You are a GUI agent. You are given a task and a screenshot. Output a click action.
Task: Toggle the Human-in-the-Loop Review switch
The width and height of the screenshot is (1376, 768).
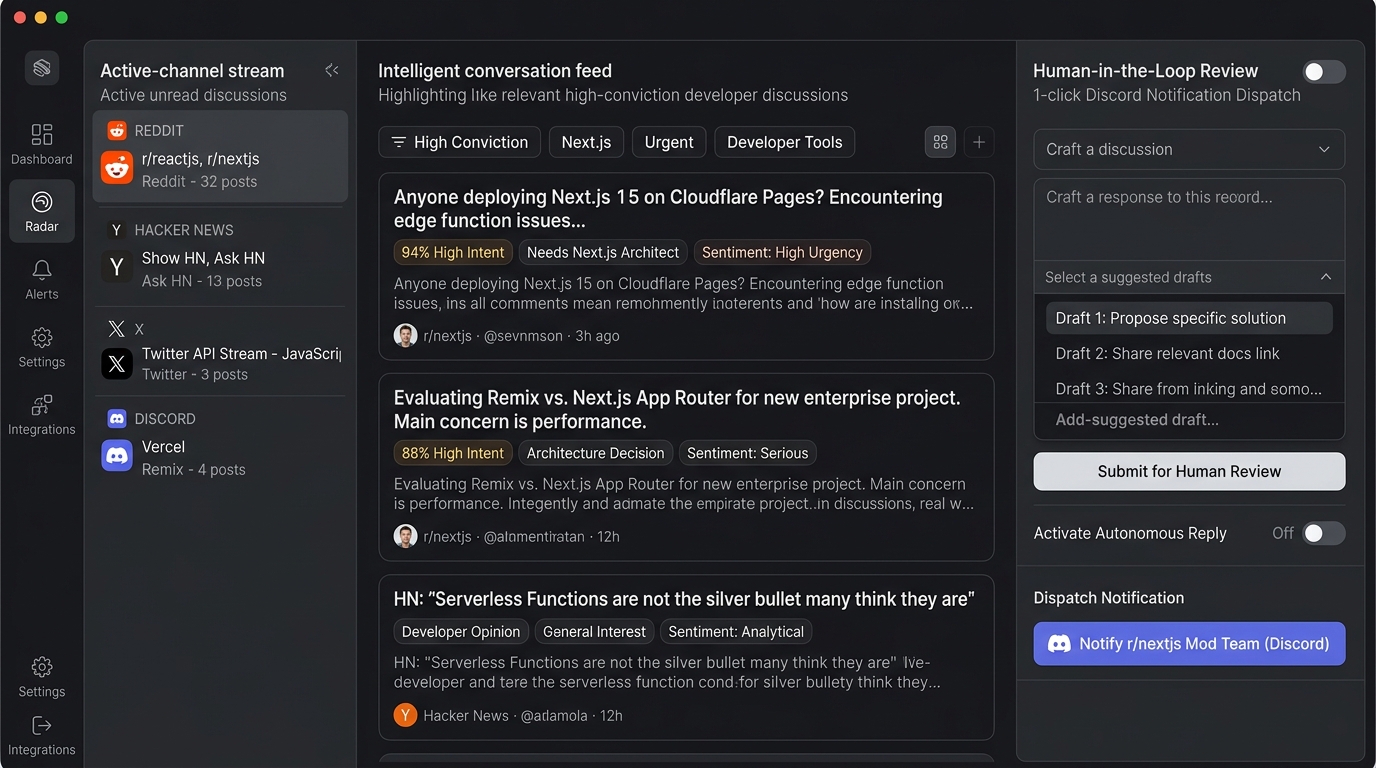[x=1324, y=72]
